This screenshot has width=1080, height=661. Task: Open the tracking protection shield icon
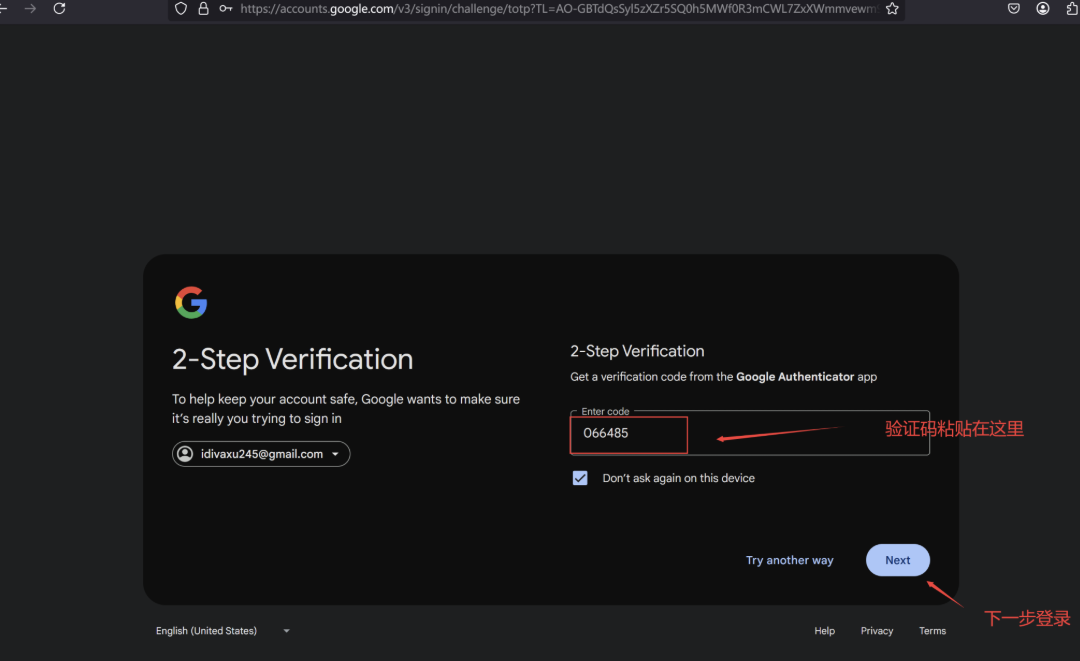(181, 8)
